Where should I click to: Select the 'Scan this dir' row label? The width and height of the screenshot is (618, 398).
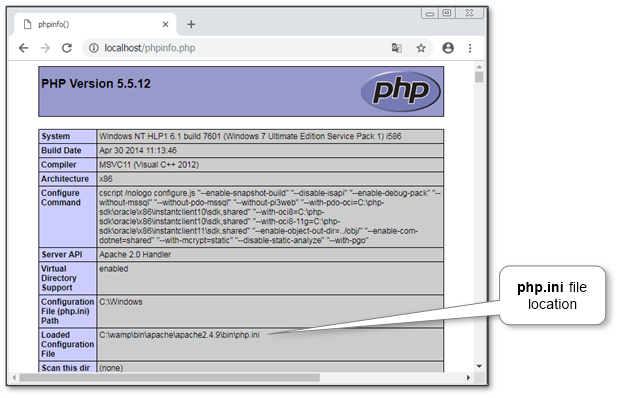pyautogui.click(x=65, y=368)
